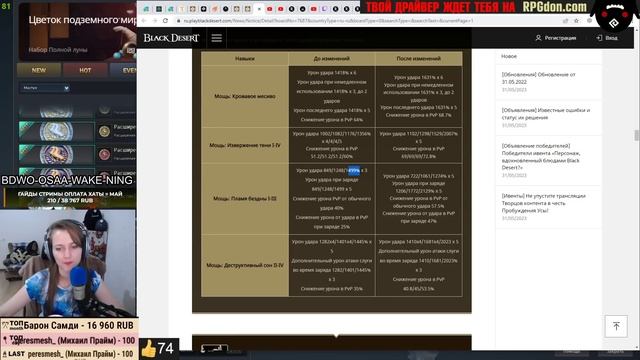Click the Мощь: Деструктивный сон cell
The width and height of the screenshot is (640, 360).
(245, 265)
